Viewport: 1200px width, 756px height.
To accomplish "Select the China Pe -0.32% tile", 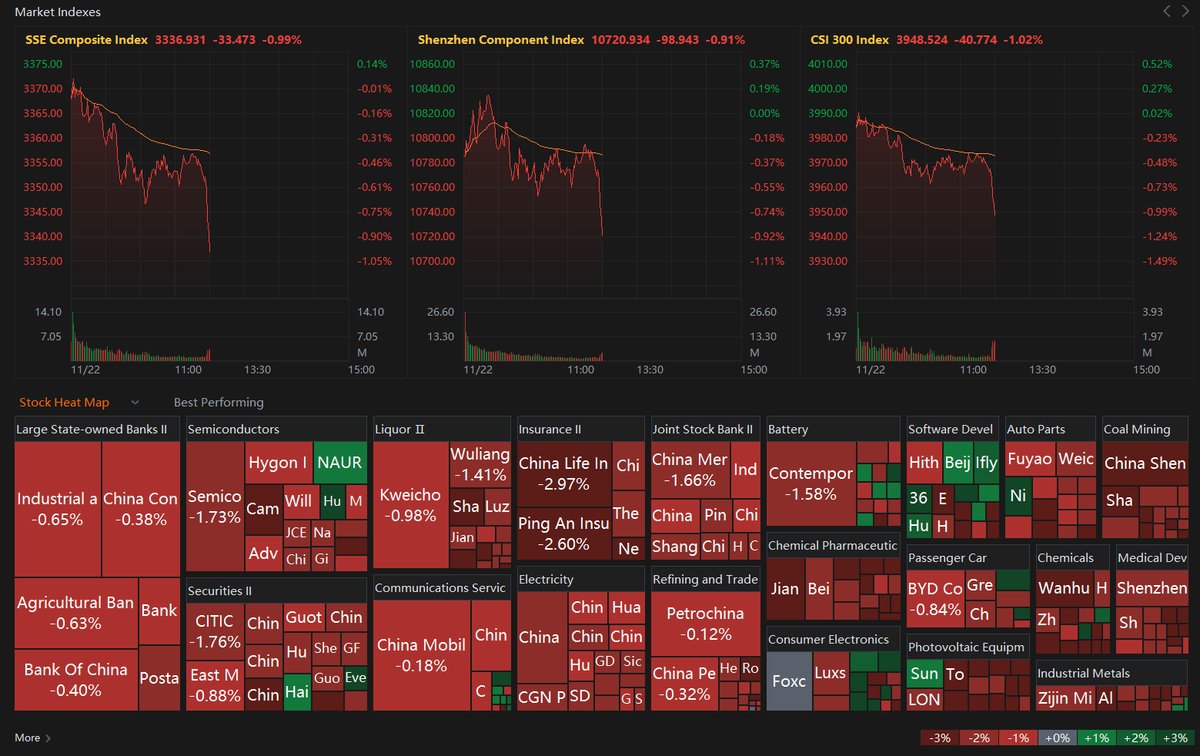I will coord(683,683).
